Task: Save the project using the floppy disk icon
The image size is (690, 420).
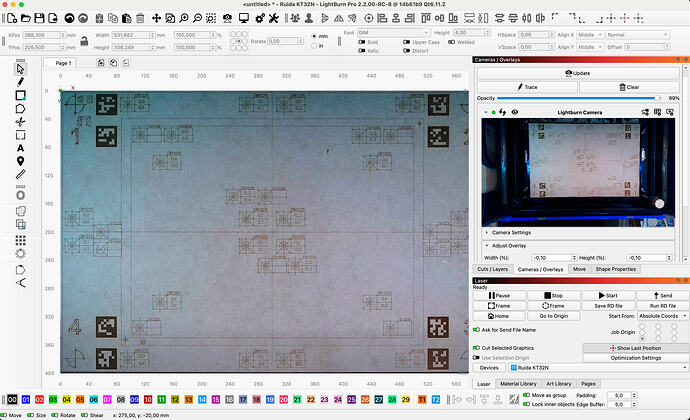Action: [39, 18]
